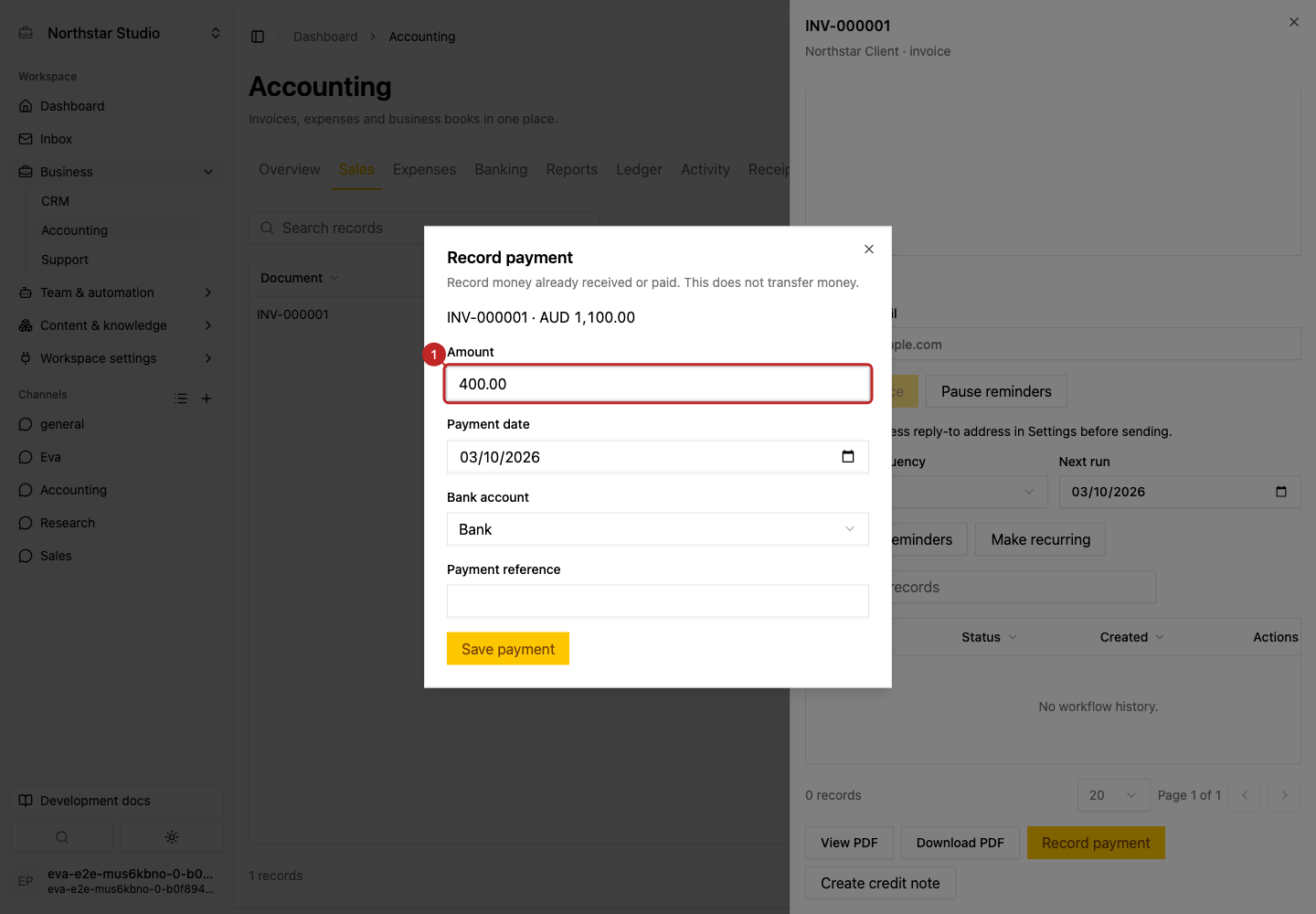Screen dimensions: 1316x914
Task: Download the invoice PDF
Action: click(x=960, y=843)
